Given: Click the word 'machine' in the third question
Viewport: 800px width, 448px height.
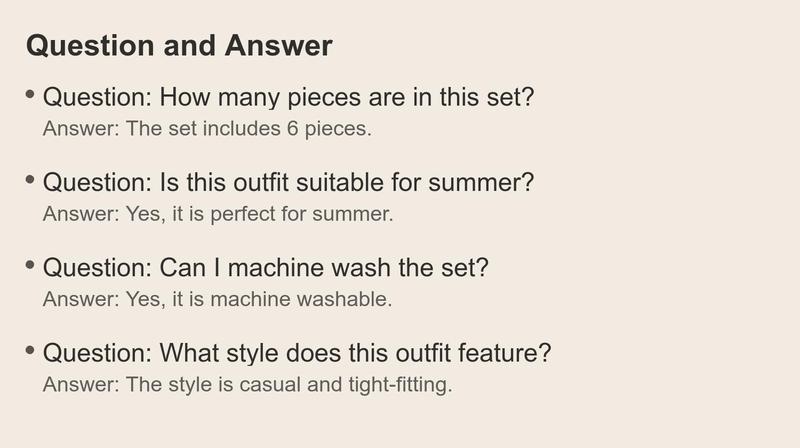Looking at the screenshot, I should pos(276,268).
